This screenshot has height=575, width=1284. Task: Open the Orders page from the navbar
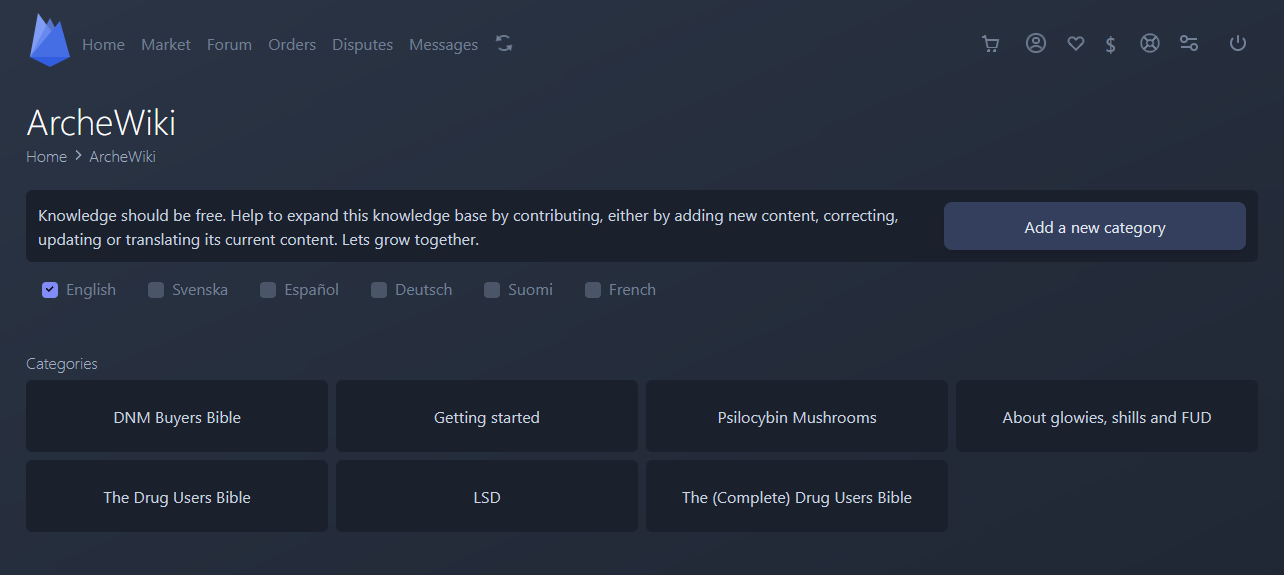[292, 45]
